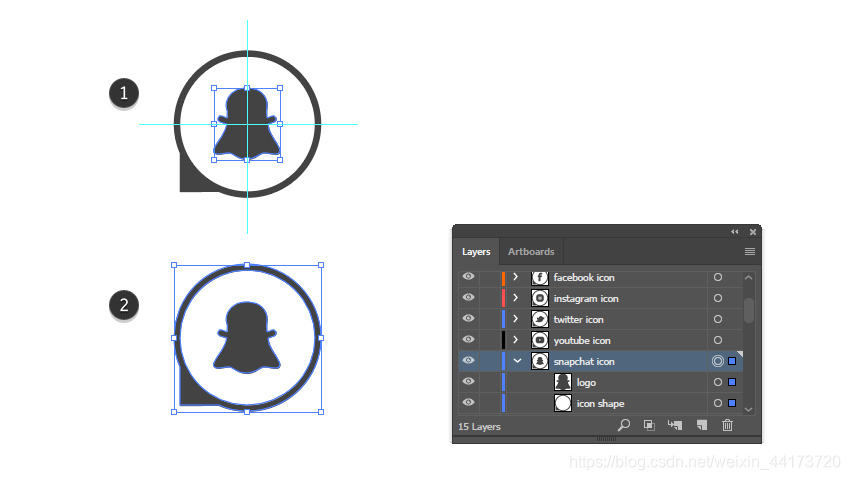Select the 'facebook icon' layer name
Viewport: 850px width, 480px height.
click(x=584, y=278)
